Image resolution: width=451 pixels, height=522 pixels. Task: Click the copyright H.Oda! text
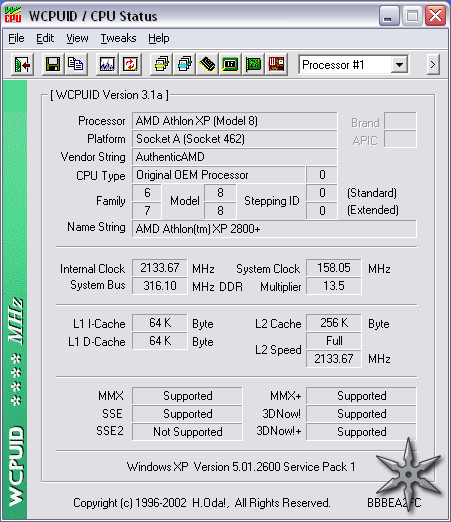coord(202,503)
